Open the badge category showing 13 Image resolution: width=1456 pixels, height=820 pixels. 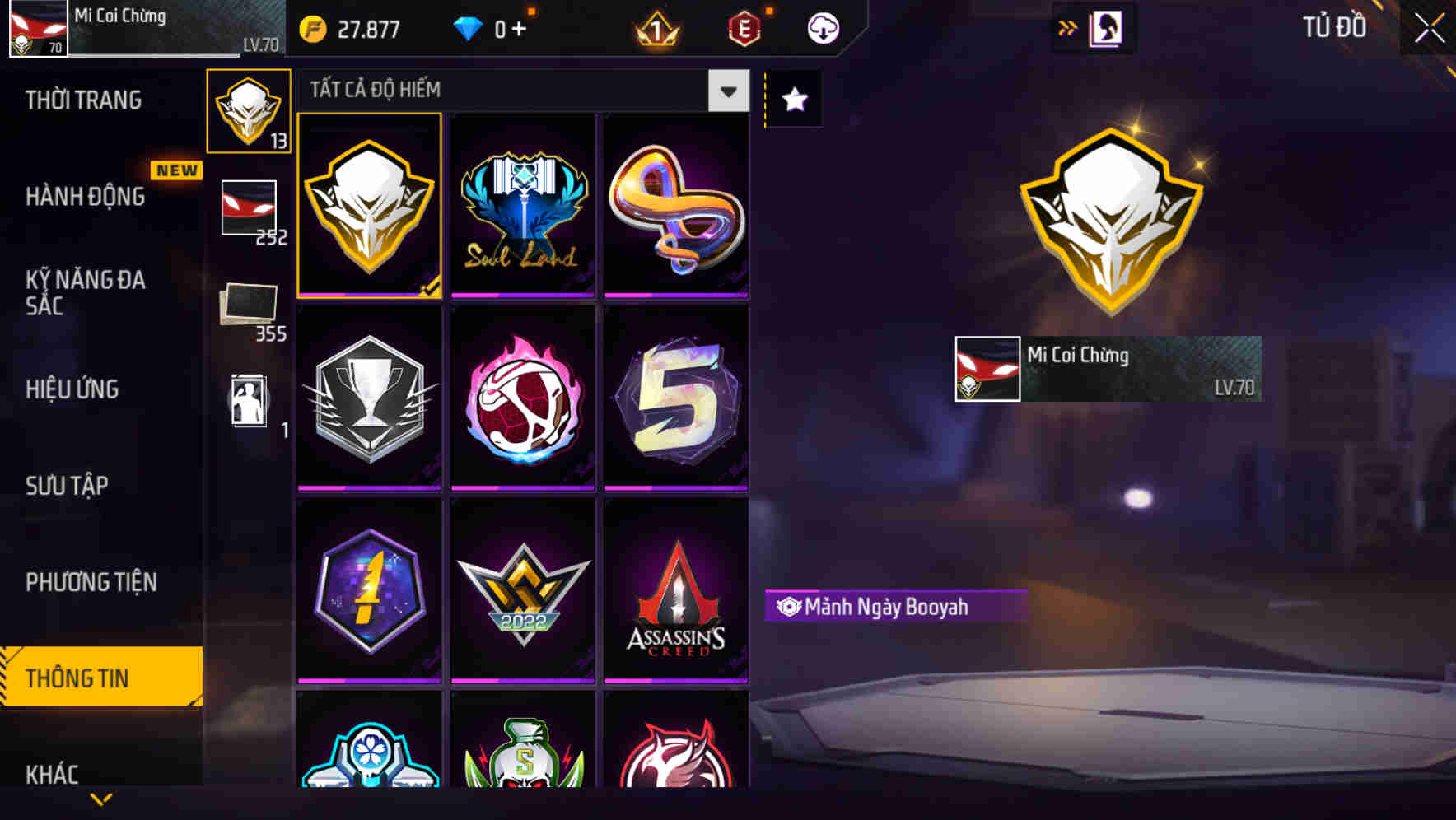(249, 111)
